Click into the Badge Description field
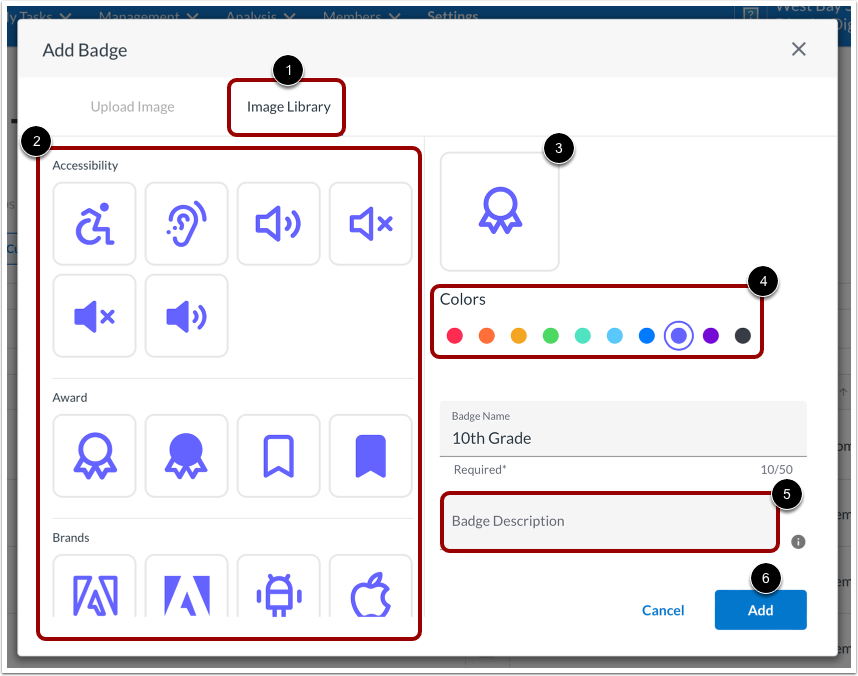Viewport: 858px width, 676px height. pyautogui.click(x=610, y=522)
